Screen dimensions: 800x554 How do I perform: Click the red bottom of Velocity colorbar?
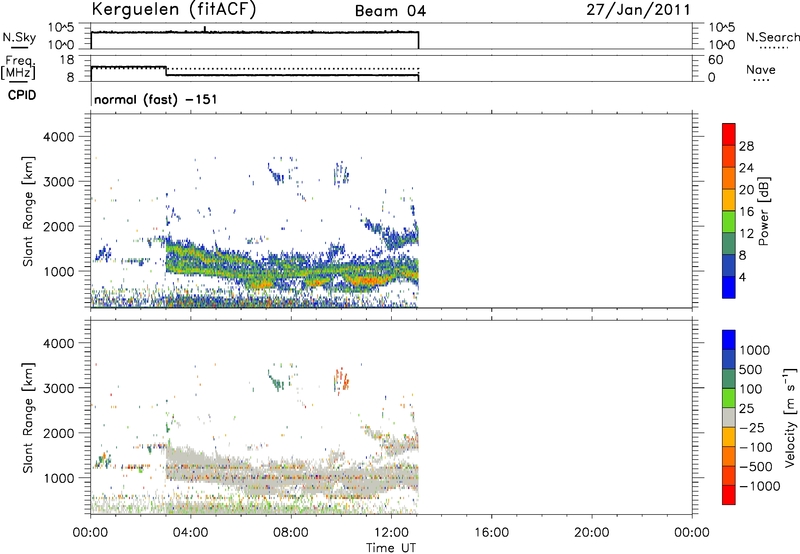pos(729,495)
